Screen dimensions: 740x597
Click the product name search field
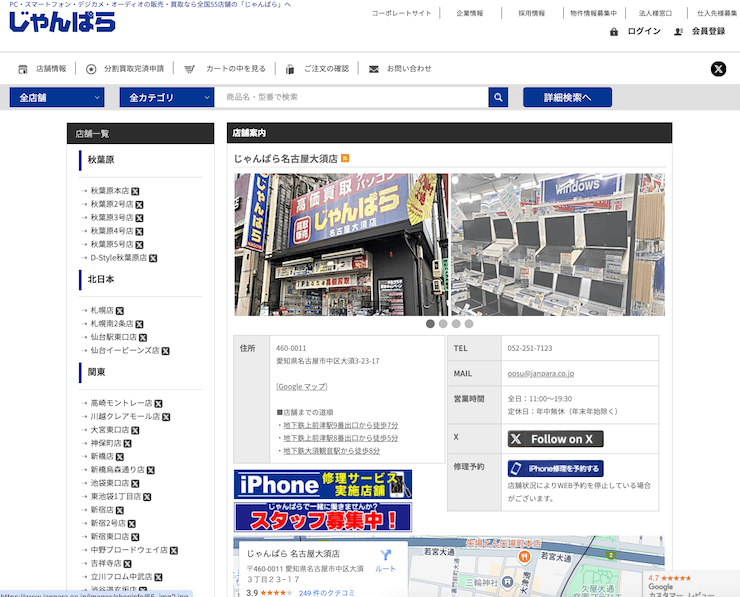351,97
